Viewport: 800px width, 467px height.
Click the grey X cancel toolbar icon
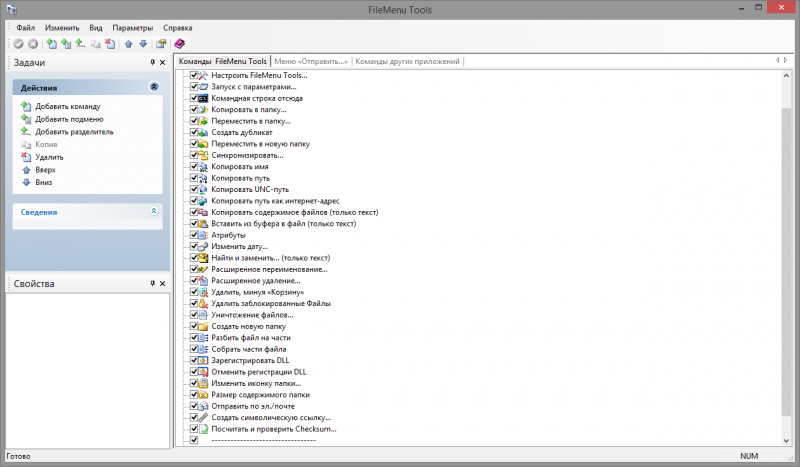(x=33, y=44)
